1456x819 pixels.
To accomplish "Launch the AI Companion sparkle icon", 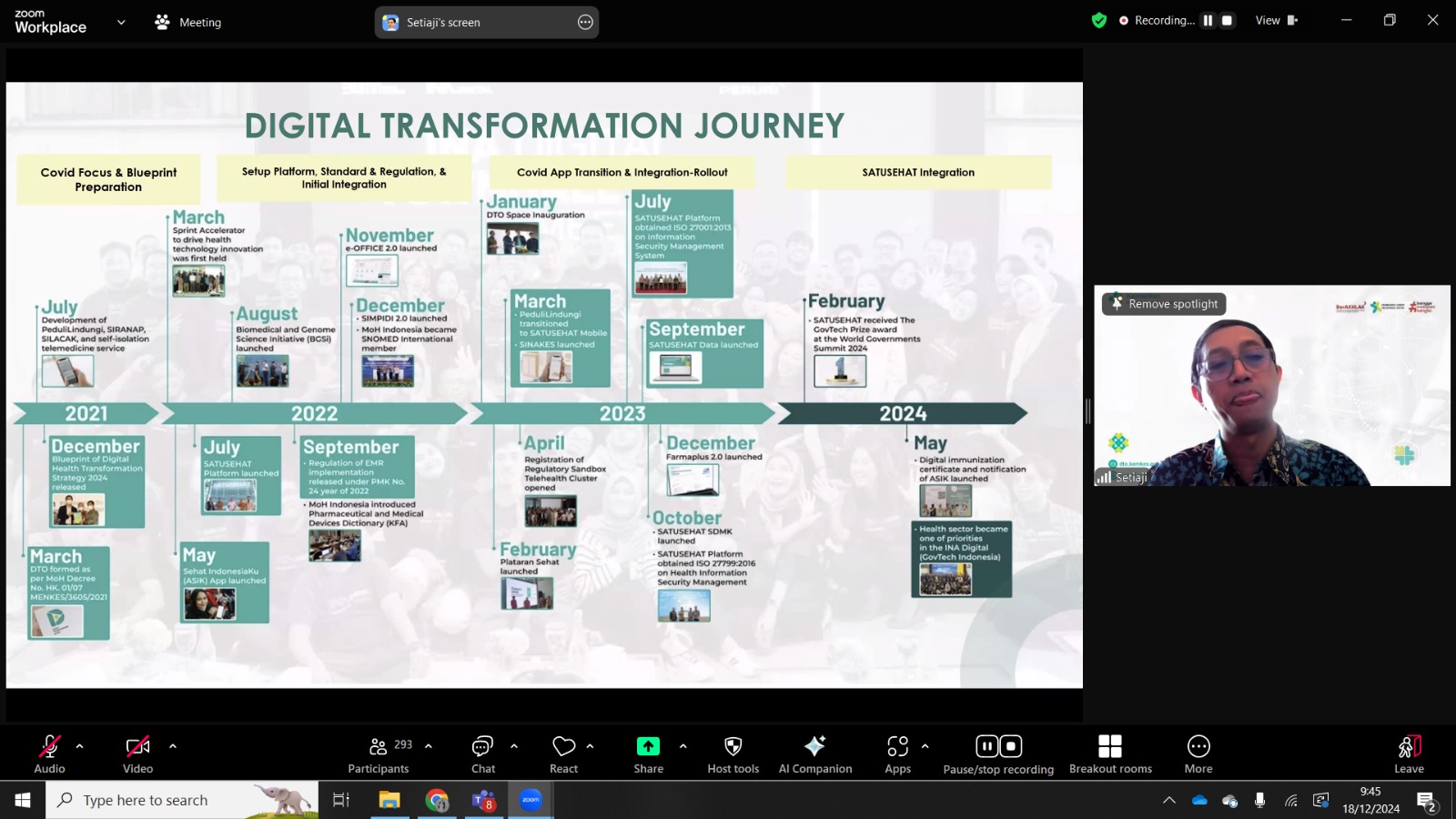I will pyautogui.click(x=814, y=746).
